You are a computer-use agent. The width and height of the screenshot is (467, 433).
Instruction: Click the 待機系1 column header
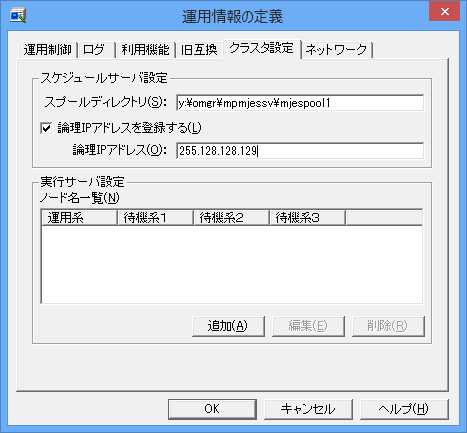coord(155,218)
